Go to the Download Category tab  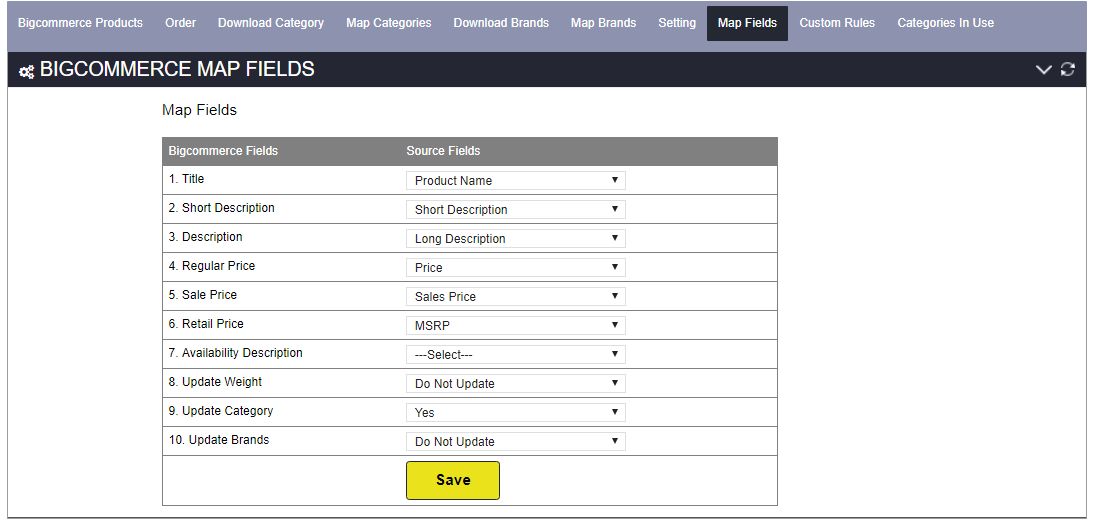click(x=270, y=23)
